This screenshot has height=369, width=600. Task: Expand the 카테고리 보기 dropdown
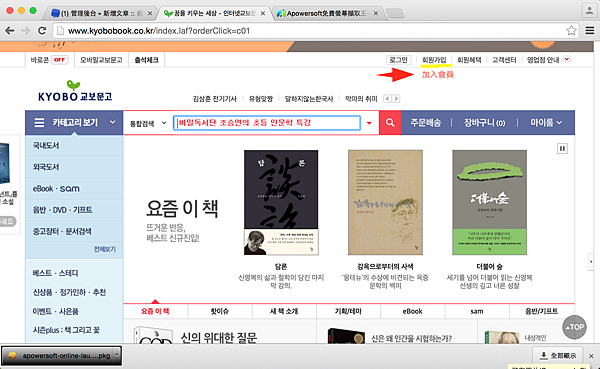coord(112,122)
